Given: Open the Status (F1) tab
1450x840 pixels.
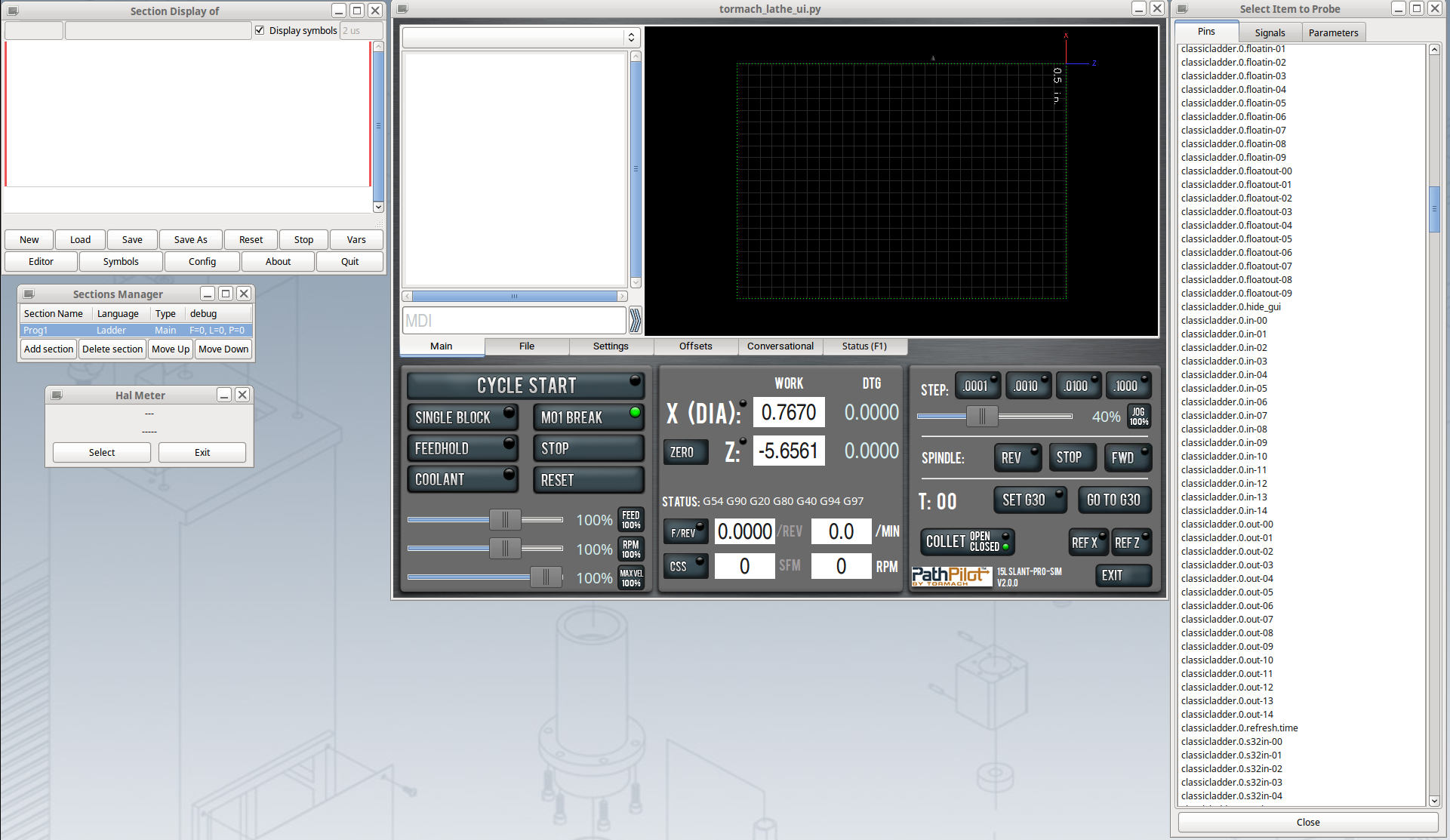Looking at the screenshot, I should 864,346.
